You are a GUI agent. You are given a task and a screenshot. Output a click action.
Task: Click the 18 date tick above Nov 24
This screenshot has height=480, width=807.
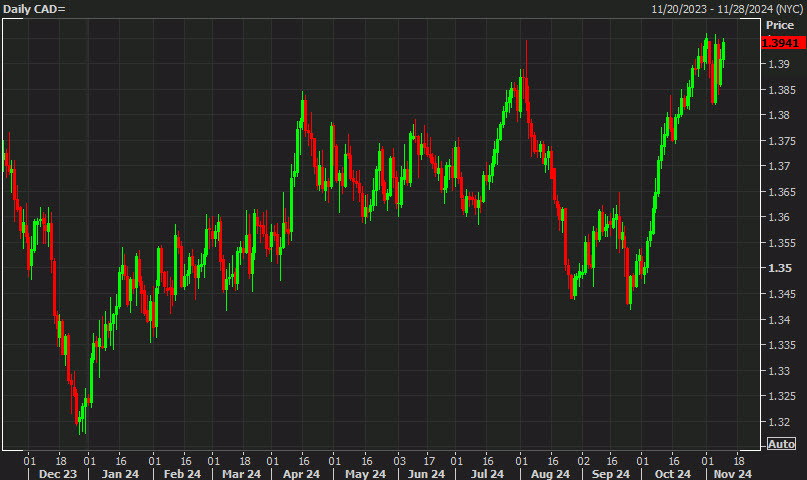click(x=739, y=461)
